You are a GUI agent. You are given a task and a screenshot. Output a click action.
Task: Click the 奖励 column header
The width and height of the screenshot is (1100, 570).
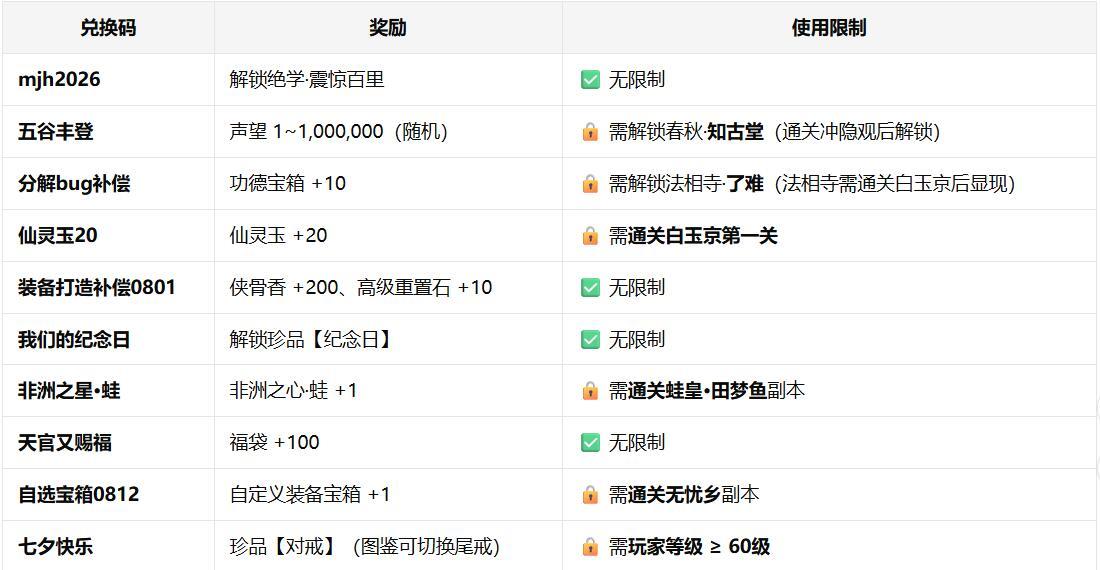[x=388, y=28]
